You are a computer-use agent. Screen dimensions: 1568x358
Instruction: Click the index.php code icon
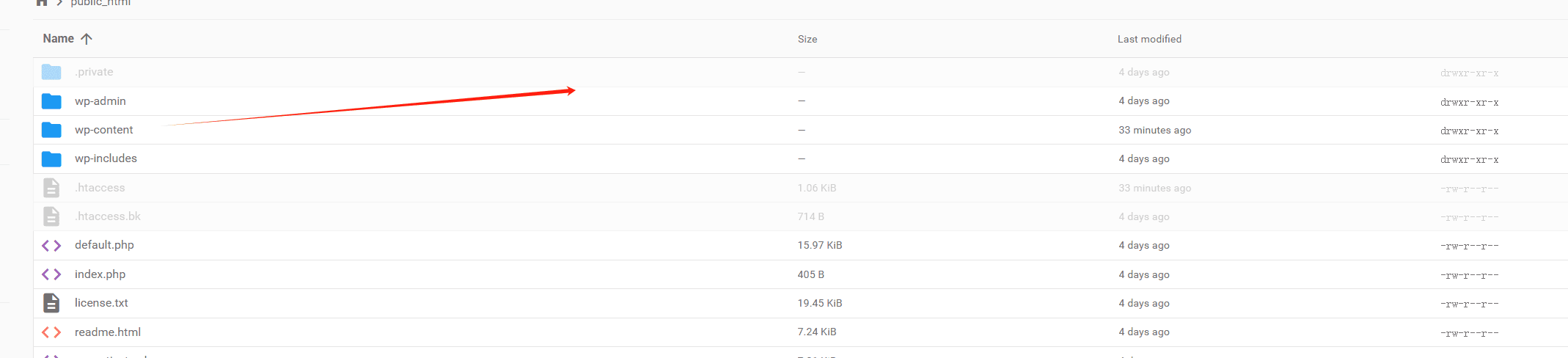(x=51, y=274)
